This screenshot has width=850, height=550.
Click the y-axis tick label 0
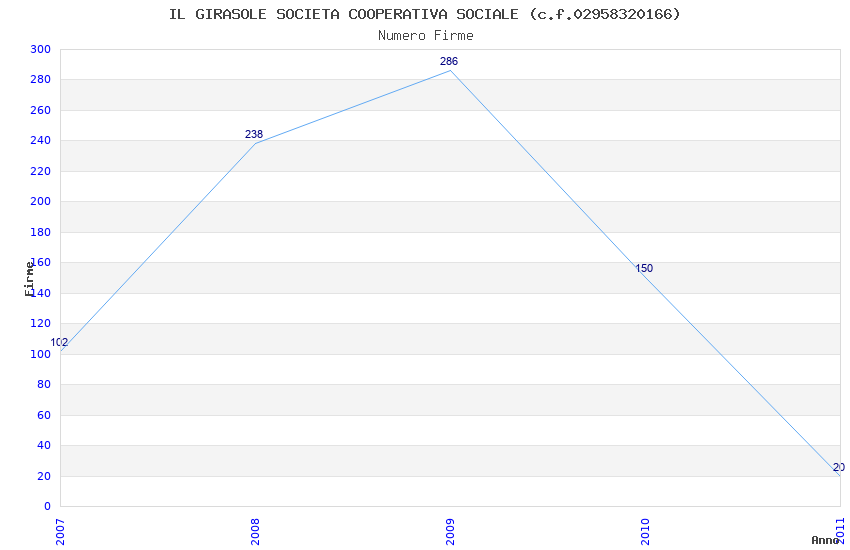(47, 507)
